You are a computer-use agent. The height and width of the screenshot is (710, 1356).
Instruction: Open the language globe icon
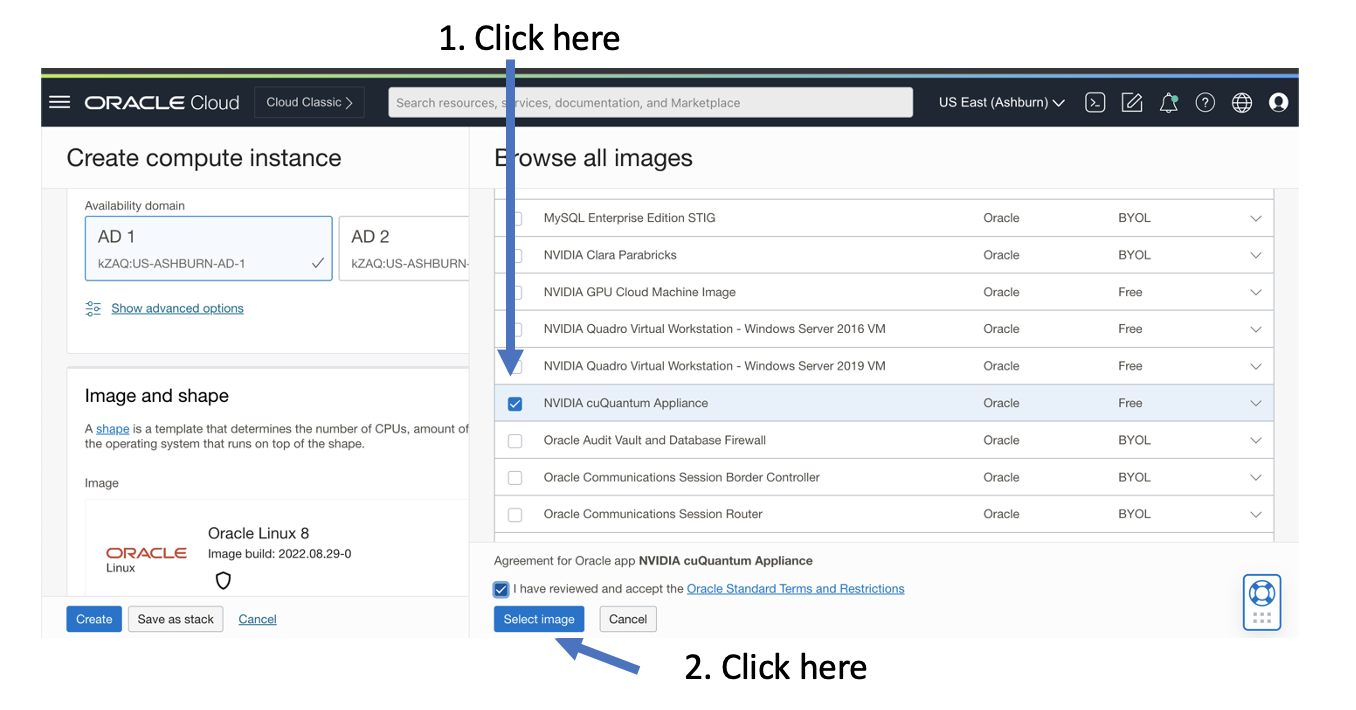click(x=1242, y=102)
